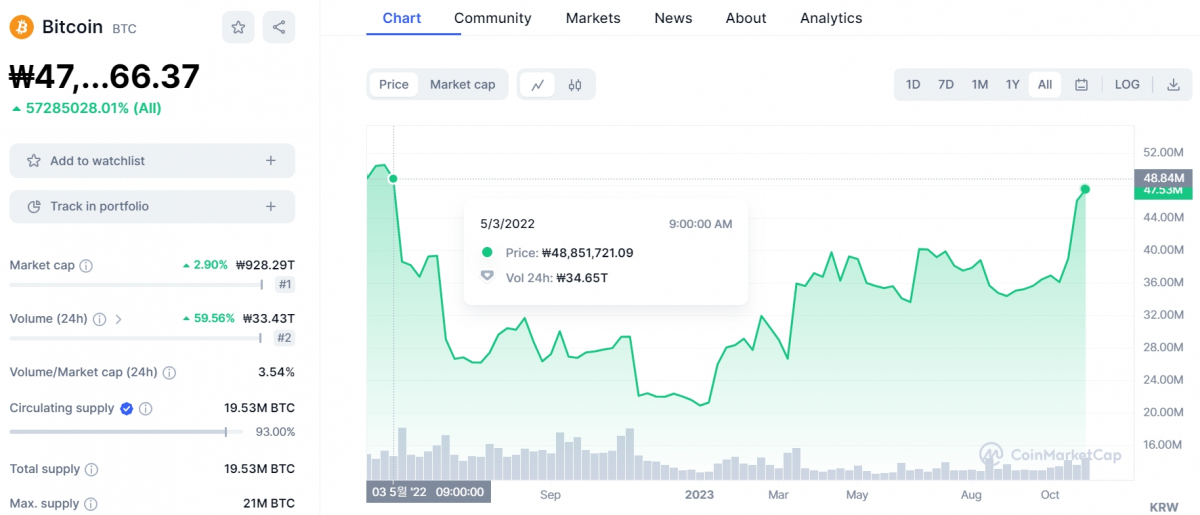Select the Price chart toggle
1200x515 pixels.
[x=394, y=85]
